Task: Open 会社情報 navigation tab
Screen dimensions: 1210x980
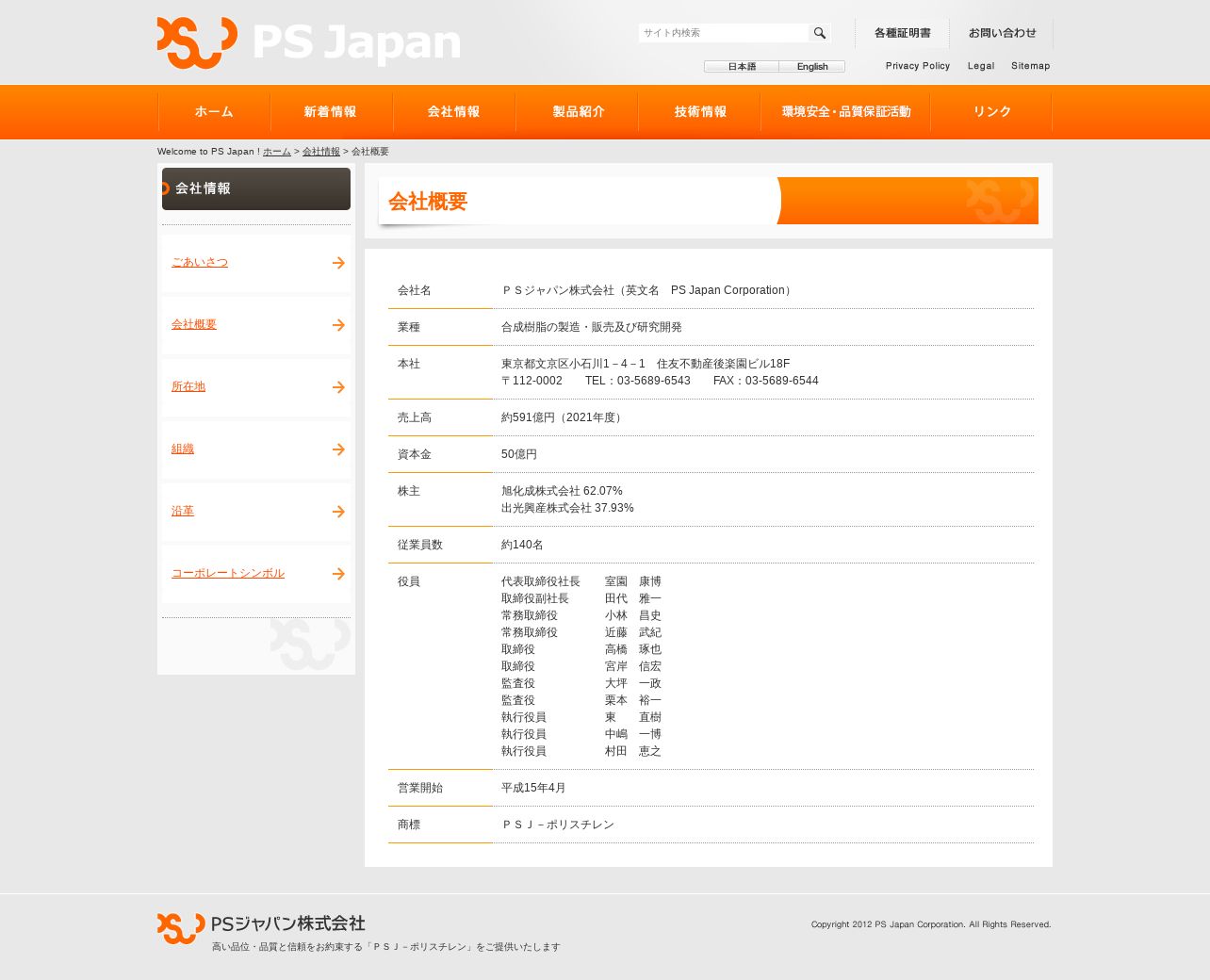Action: point(453,112)
